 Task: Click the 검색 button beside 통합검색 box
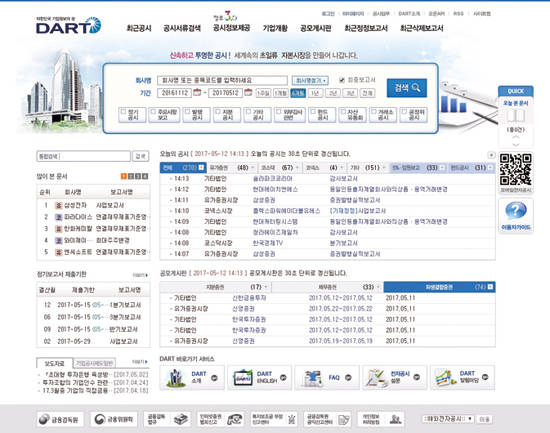(141, 156)
